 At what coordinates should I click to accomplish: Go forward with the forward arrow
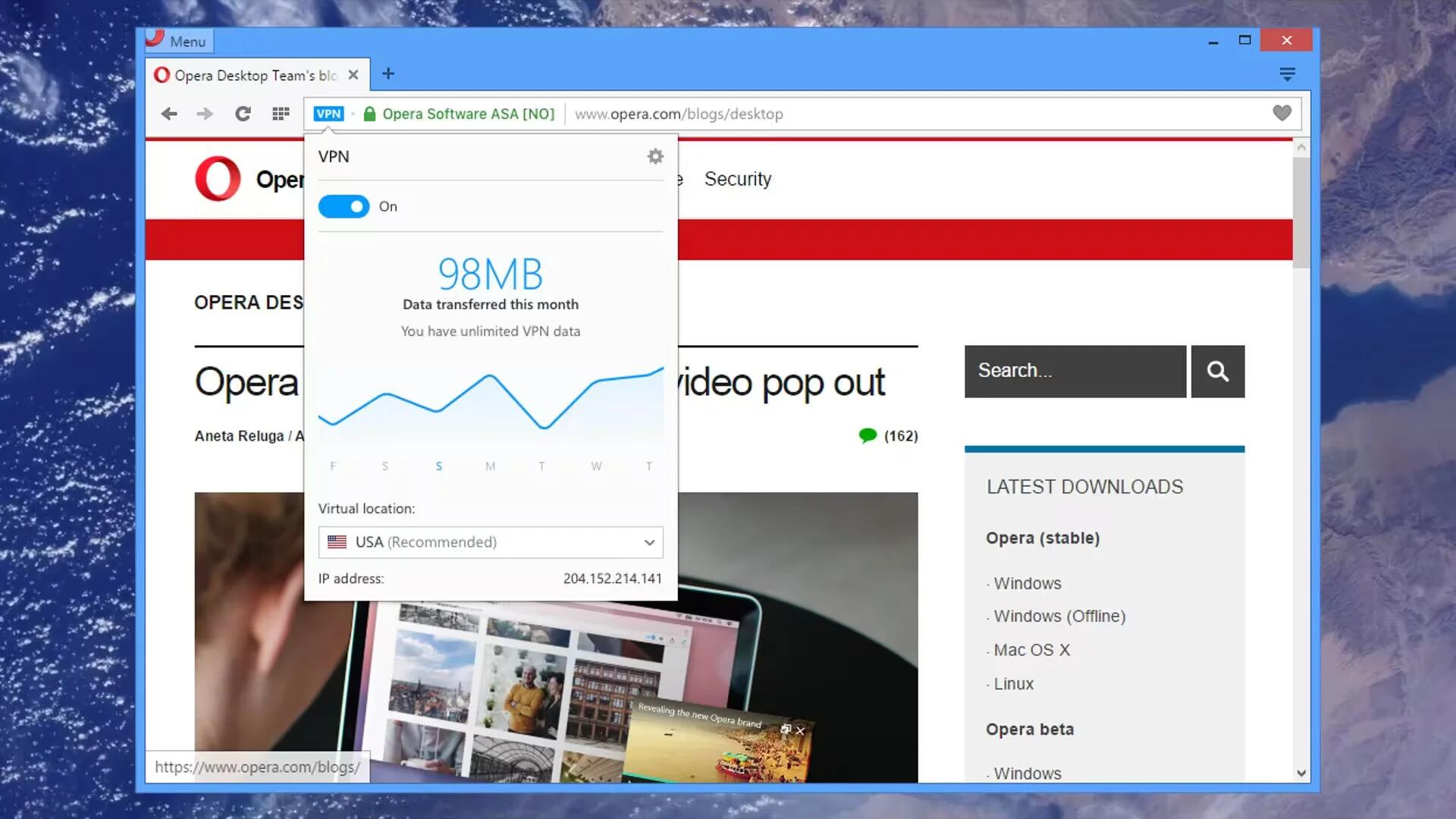point(206,114)
